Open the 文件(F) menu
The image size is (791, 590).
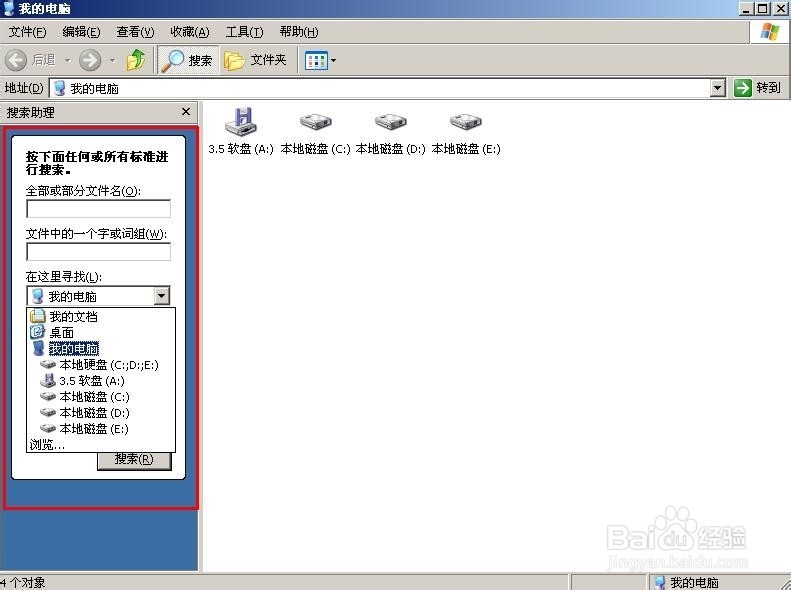pyautogui.click(x=28, y=32)
